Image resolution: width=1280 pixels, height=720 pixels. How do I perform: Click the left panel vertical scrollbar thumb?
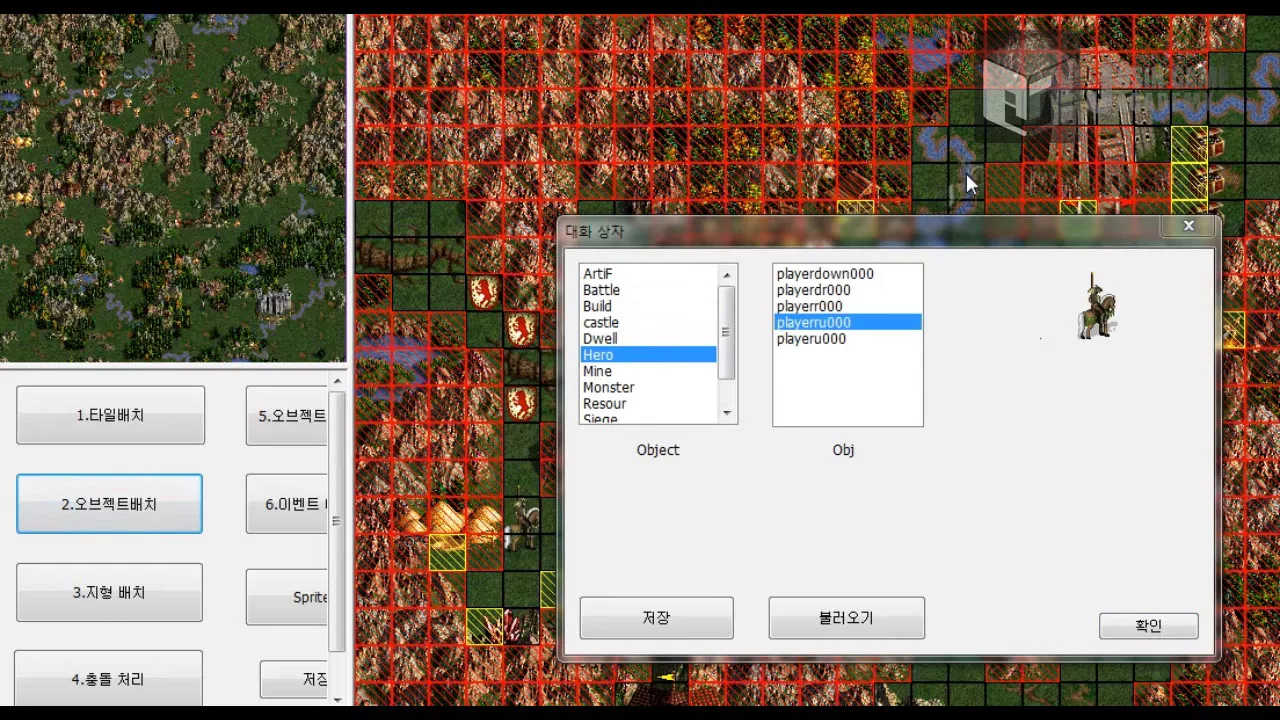(x=337, y=521)
